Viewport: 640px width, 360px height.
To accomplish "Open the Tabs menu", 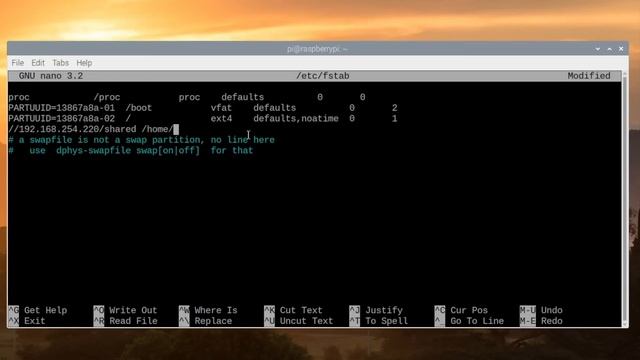I will [x=60, y=63].
